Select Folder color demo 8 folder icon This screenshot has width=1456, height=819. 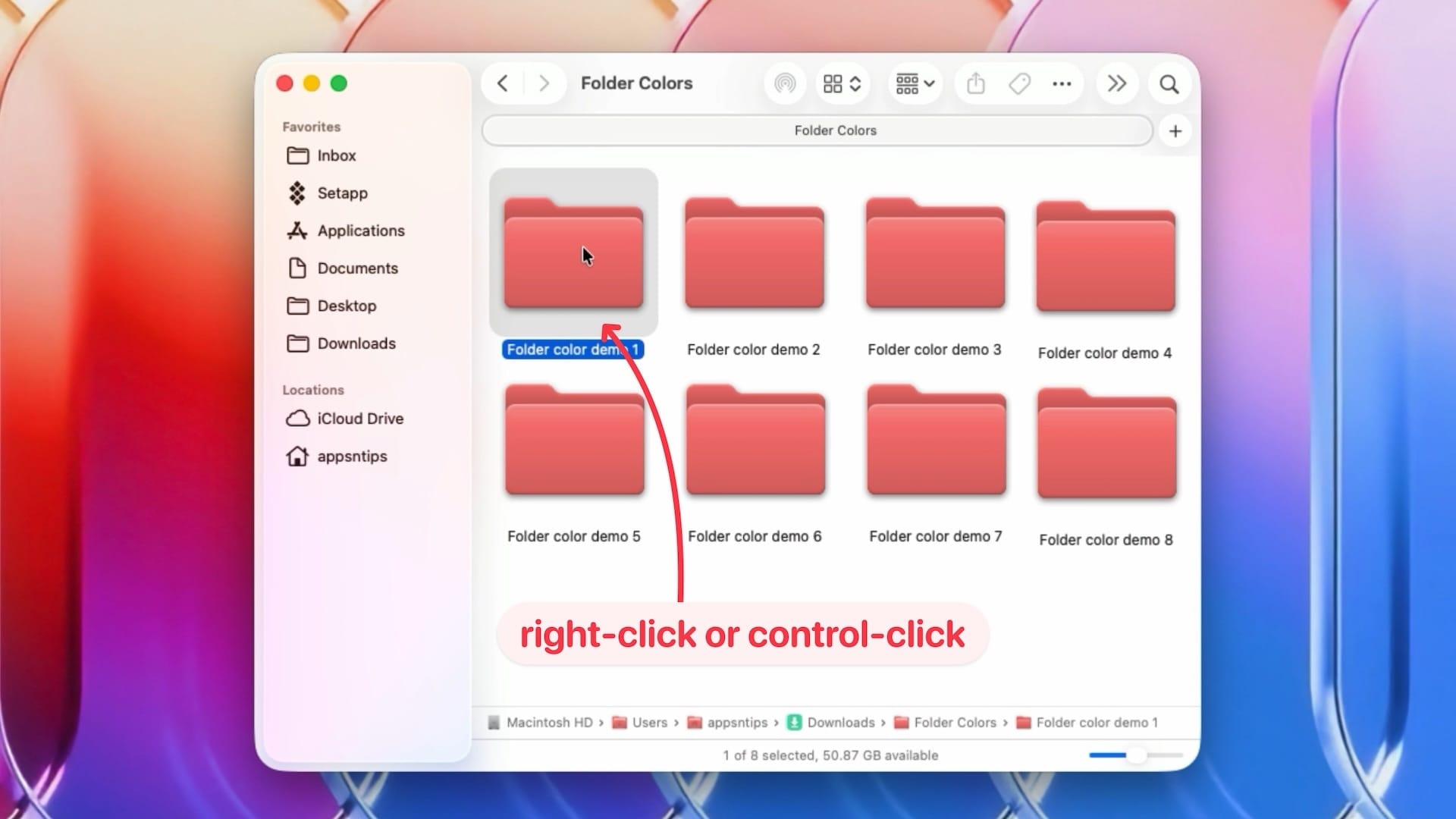coord(1107,444)
